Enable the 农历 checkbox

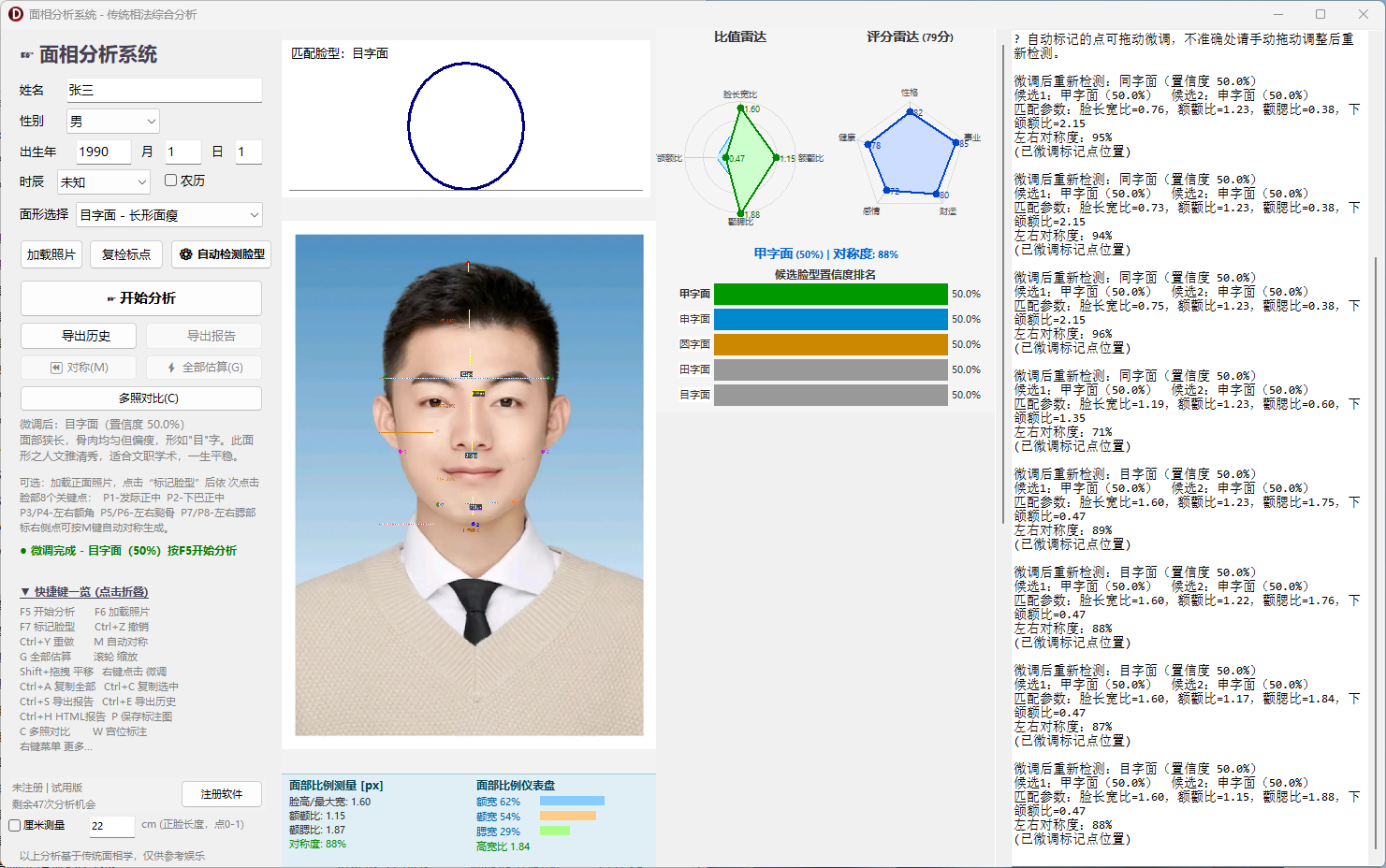170,181
